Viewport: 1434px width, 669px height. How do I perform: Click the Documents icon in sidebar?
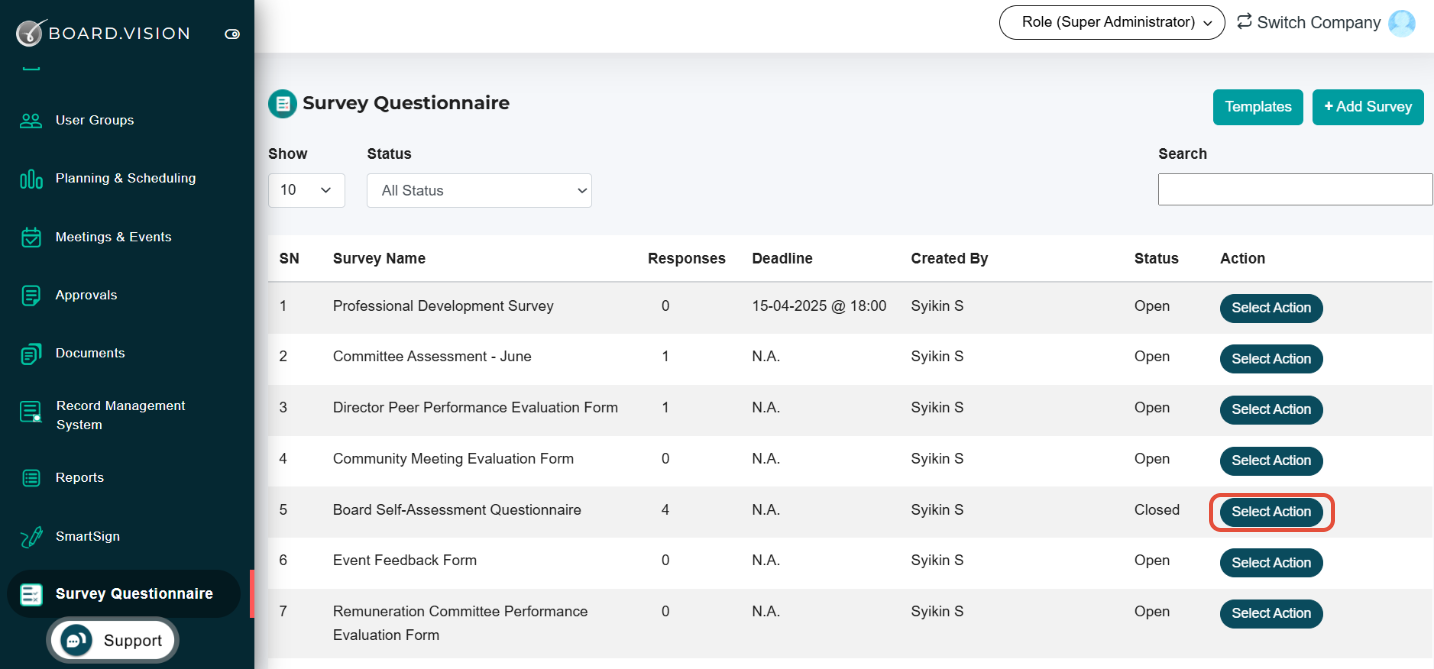[x=31, y=354]
